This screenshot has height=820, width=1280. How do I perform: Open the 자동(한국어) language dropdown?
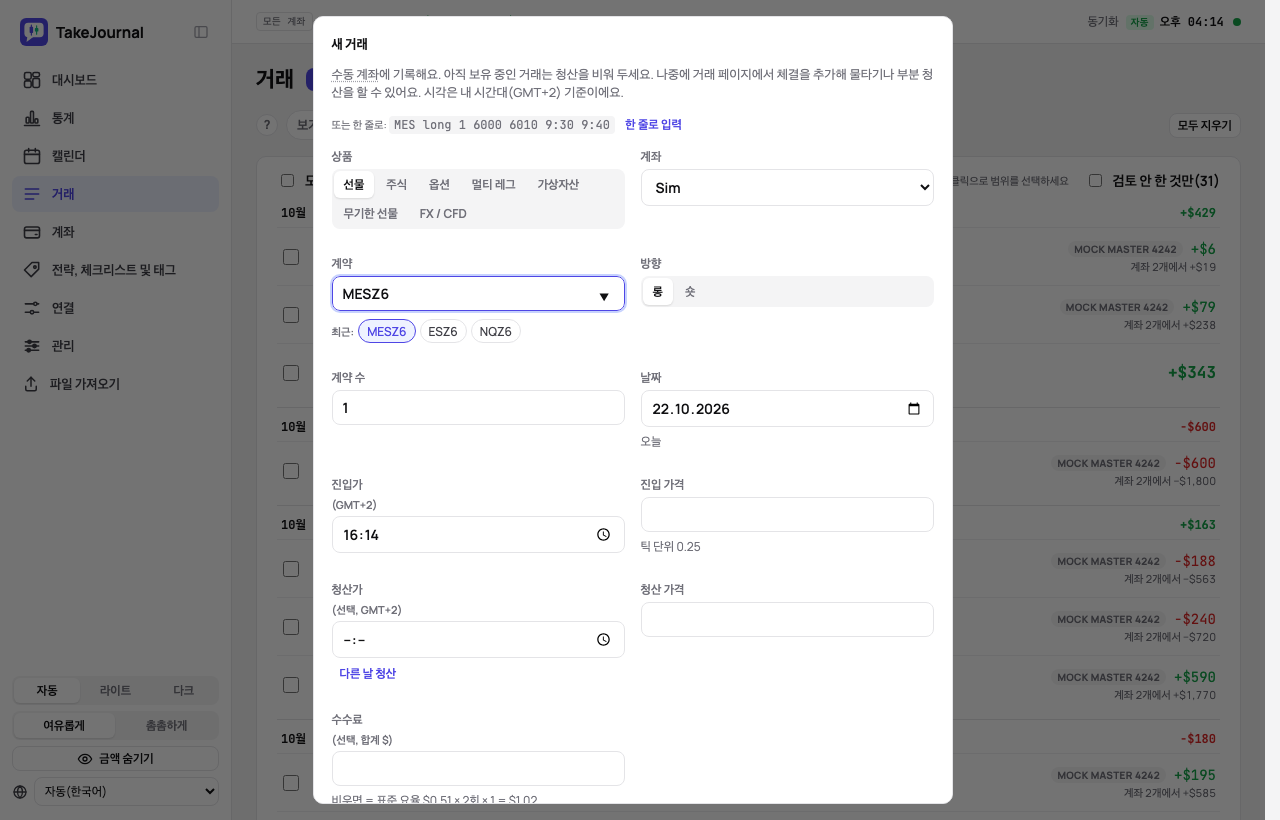tap(126, 791)
